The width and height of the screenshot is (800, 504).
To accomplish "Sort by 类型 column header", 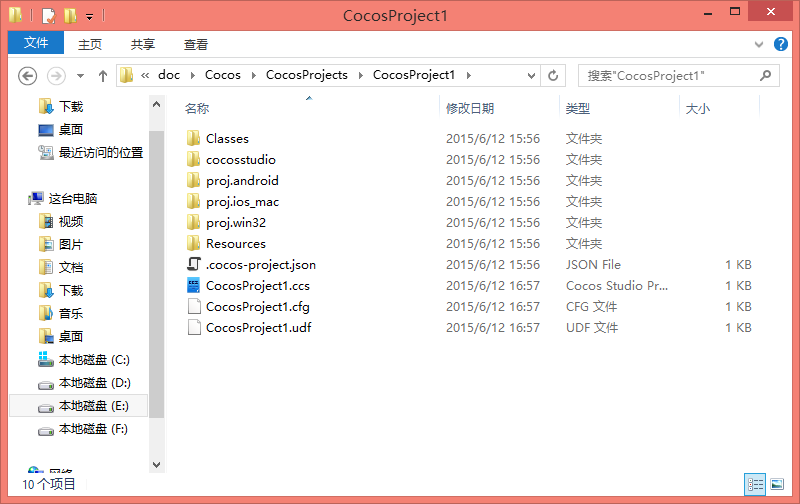I will coord(578,108).
